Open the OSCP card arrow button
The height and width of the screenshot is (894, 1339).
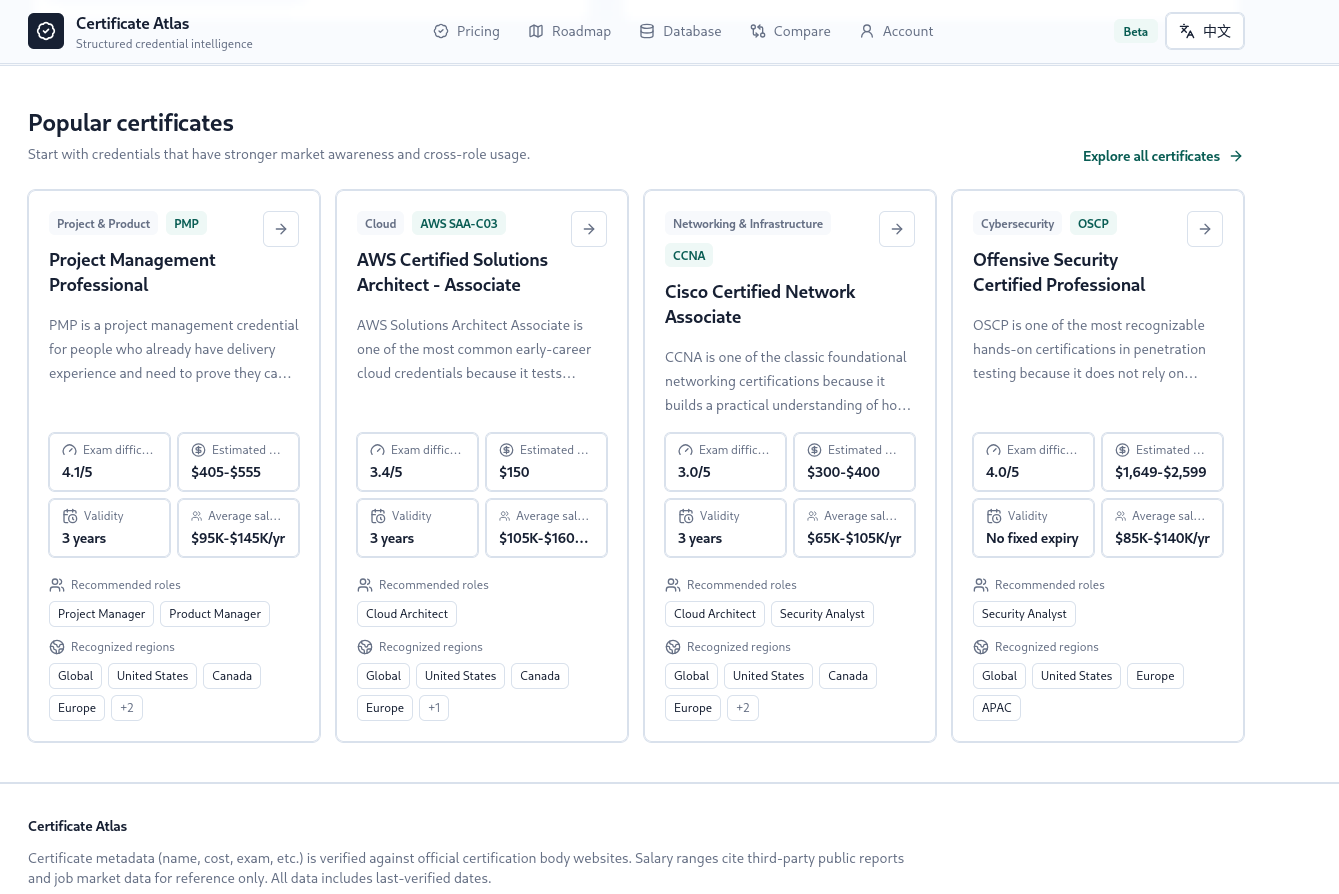click(1205, 229)
